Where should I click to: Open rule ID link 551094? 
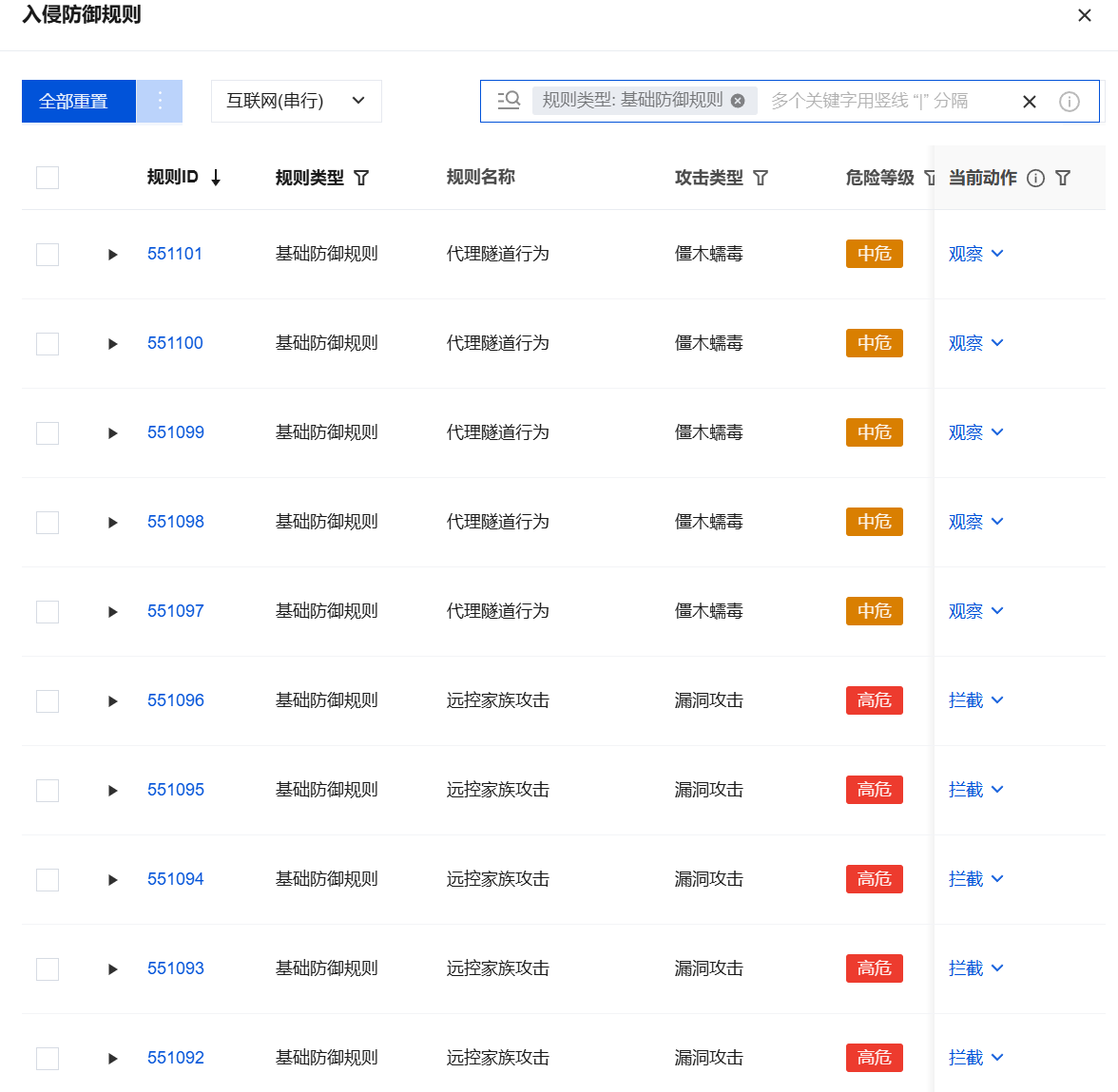[x=175, y=879]
